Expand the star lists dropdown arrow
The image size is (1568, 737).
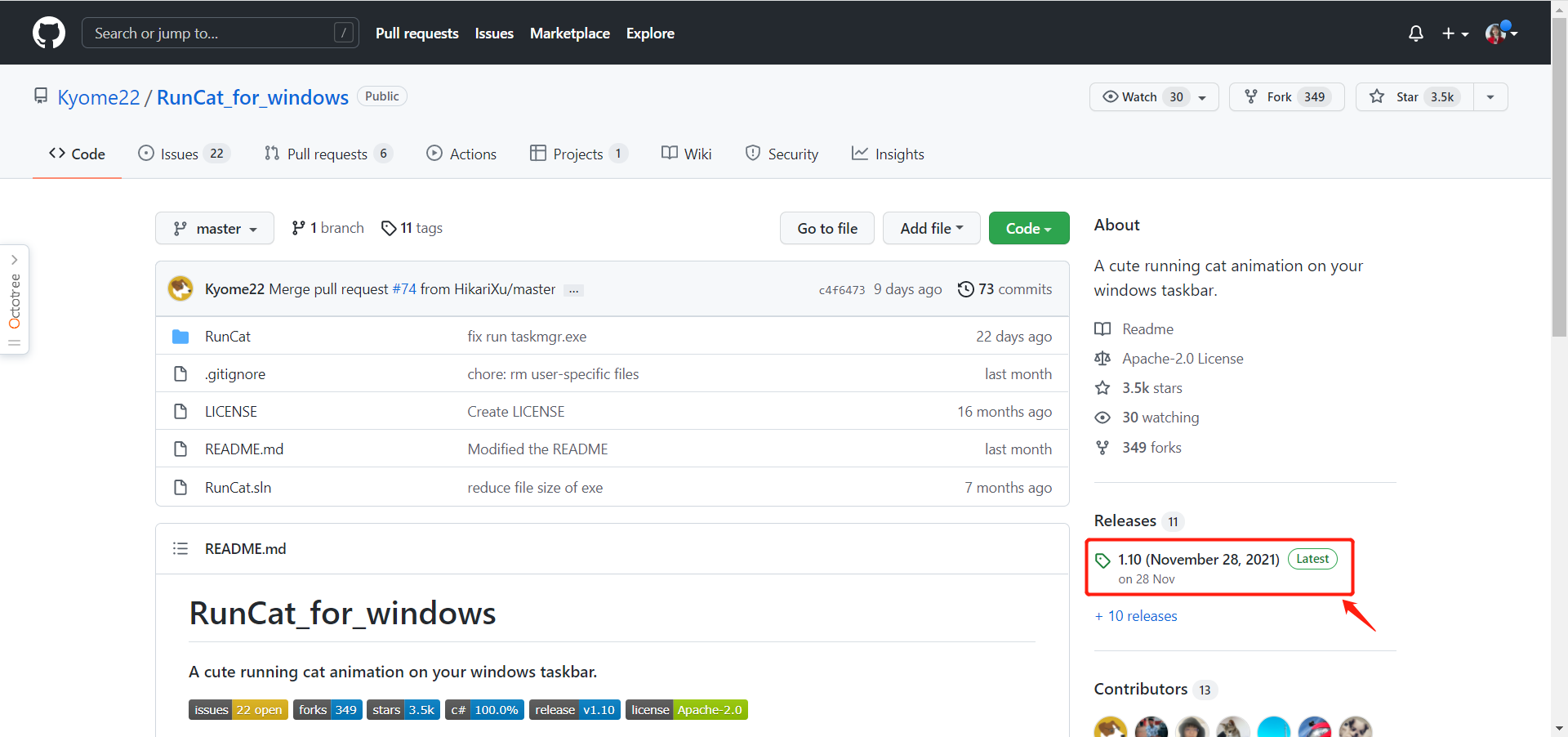pyautogui.click(x=1490, y=97)
